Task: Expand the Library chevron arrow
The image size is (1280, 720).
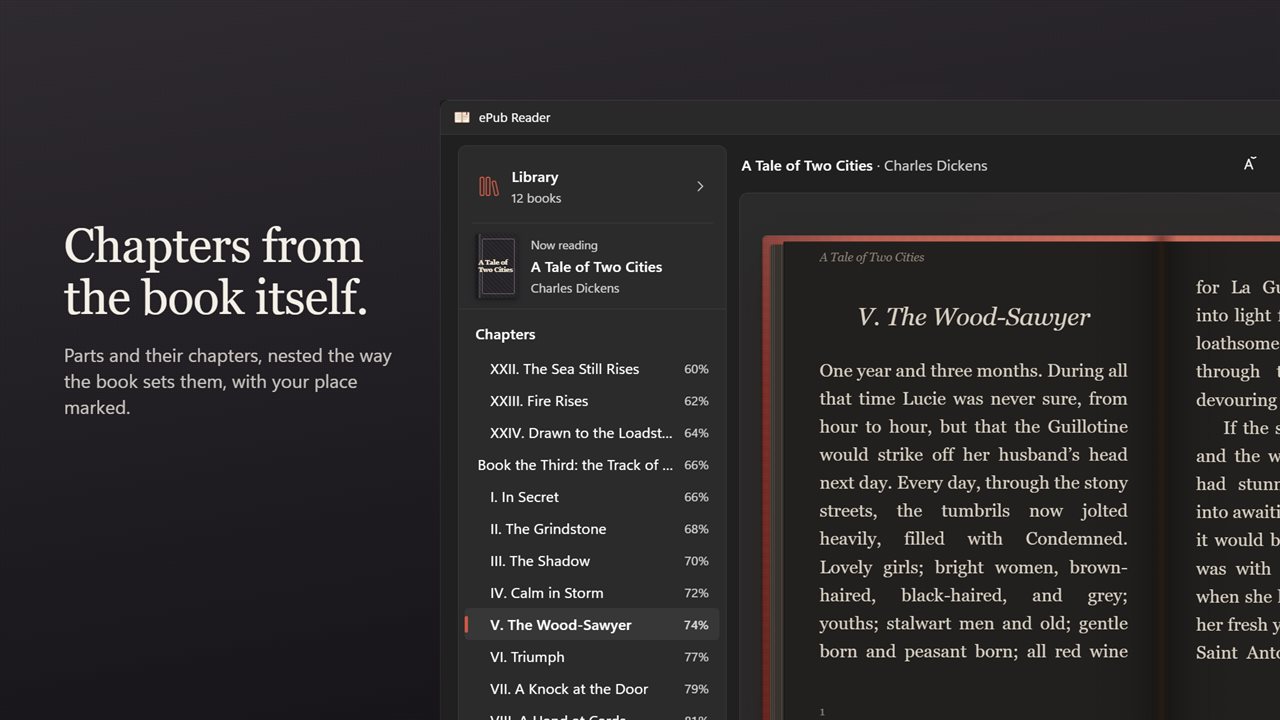Action: coord(700,186)
